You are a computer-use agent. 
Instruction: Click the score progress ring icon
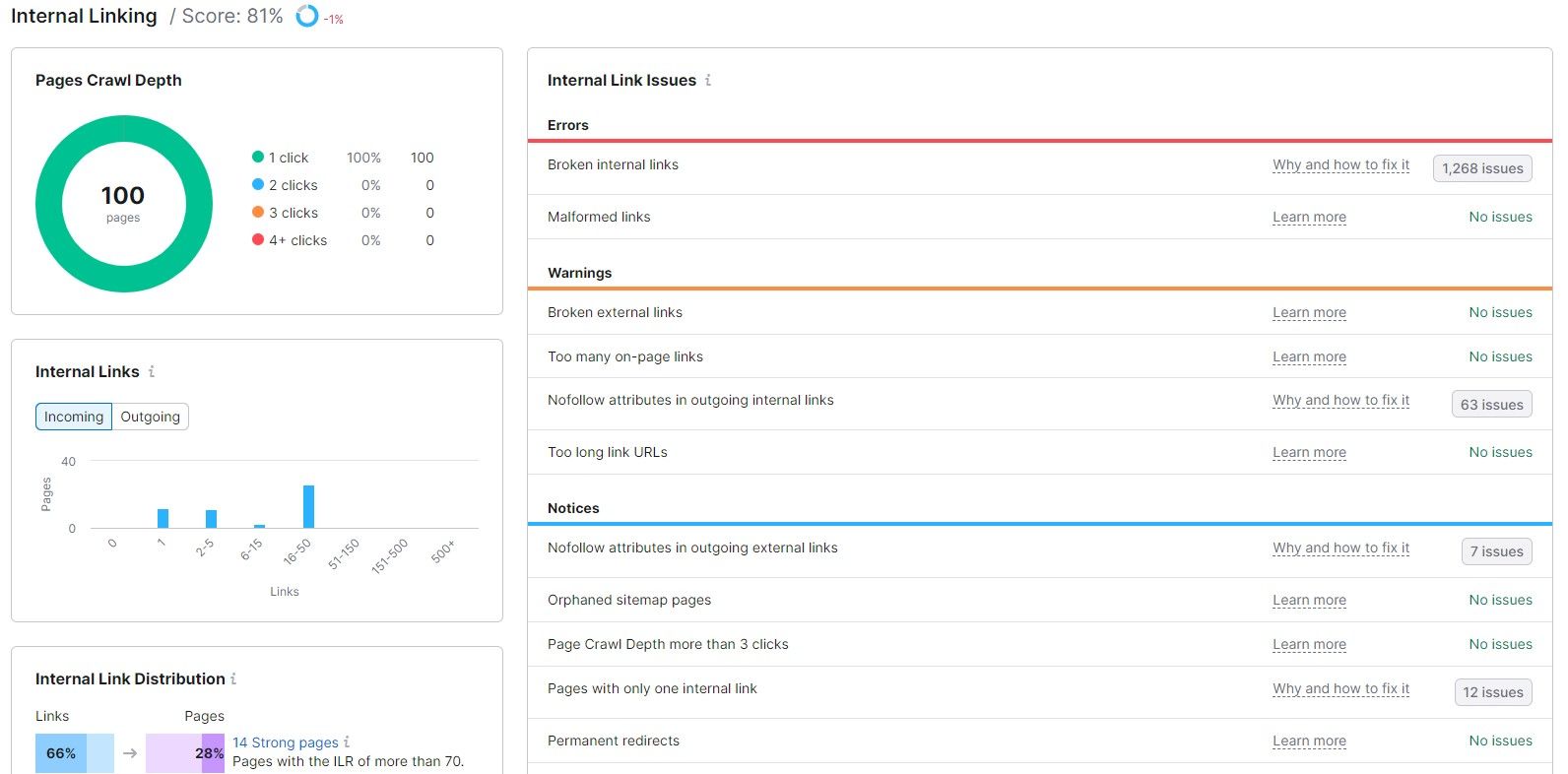click(x=307, y=16)
